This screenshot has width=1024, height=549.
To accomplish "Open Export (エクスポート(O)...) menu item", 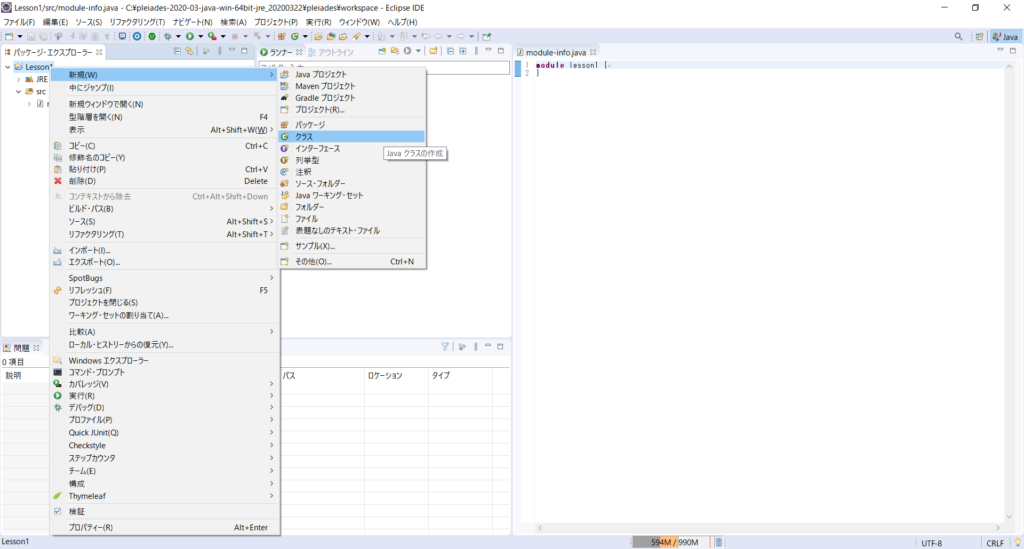I will click(165, 262).
